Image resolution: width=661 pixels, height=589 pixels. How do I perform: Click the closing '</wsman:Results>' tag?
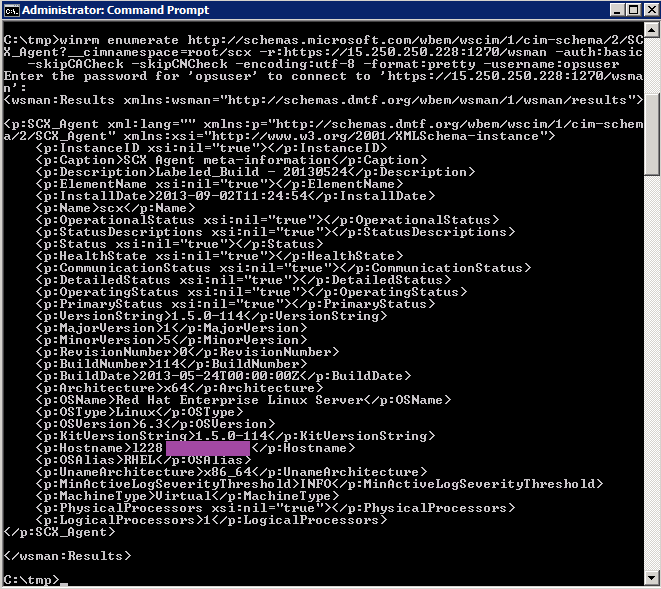(x=67, y=556)
